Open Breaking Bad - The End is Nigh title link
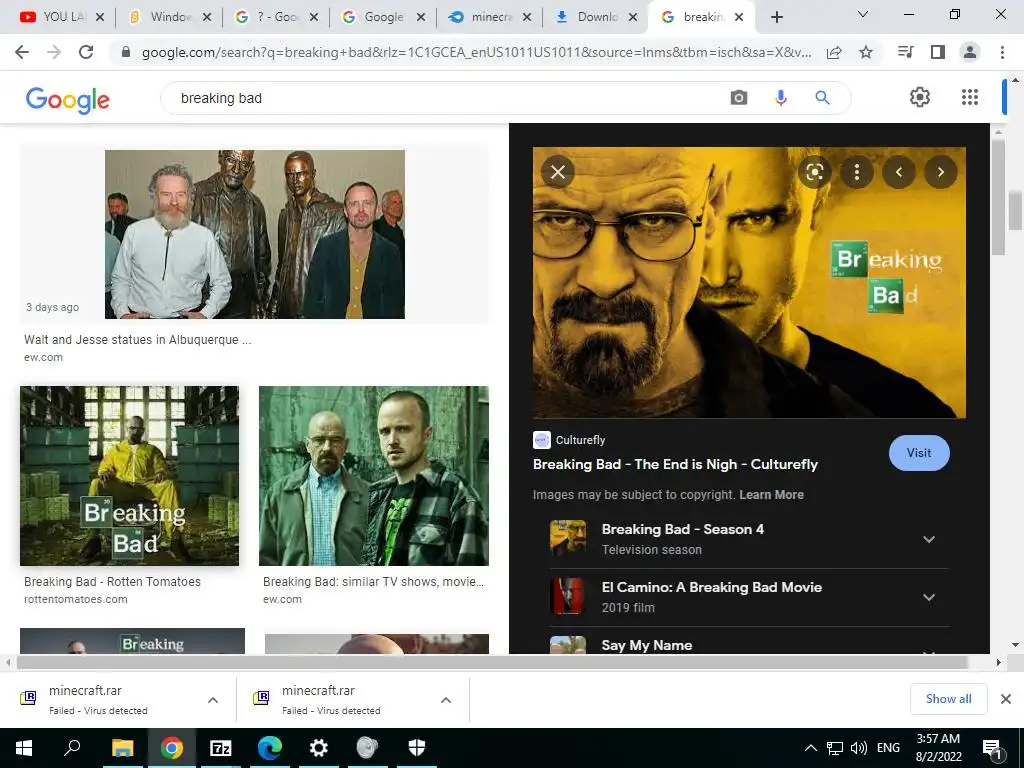1024x768 pixels. coord(675,464)
